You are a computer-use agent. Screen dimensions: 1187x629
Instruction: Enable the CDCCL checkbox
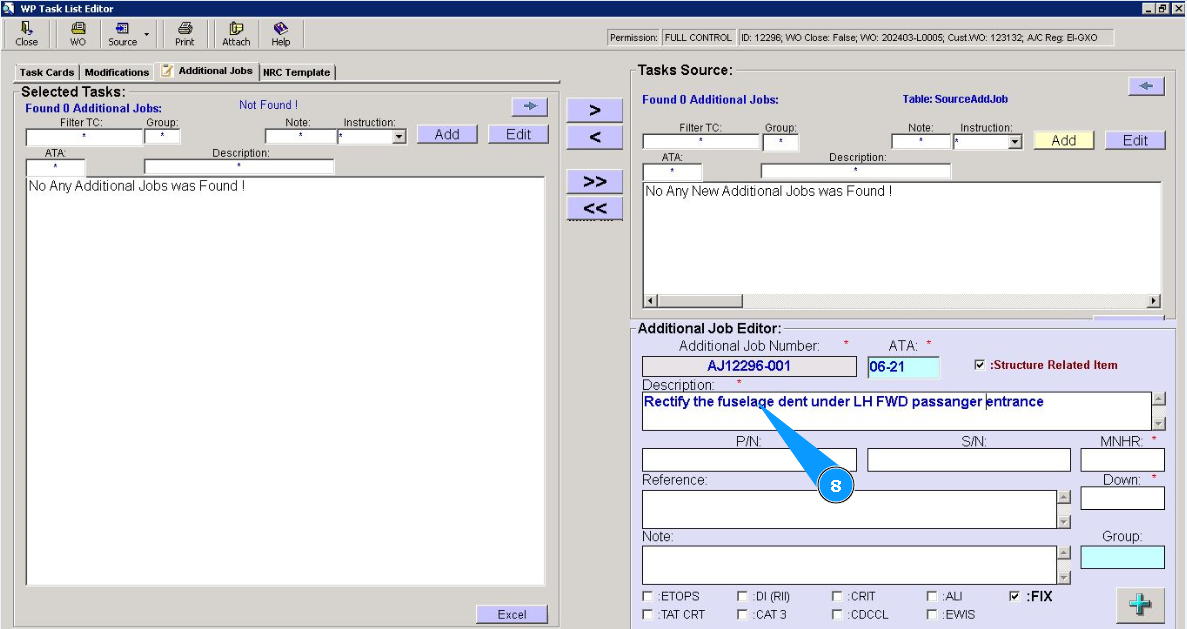pyautogui.click(x=837, y=615)
